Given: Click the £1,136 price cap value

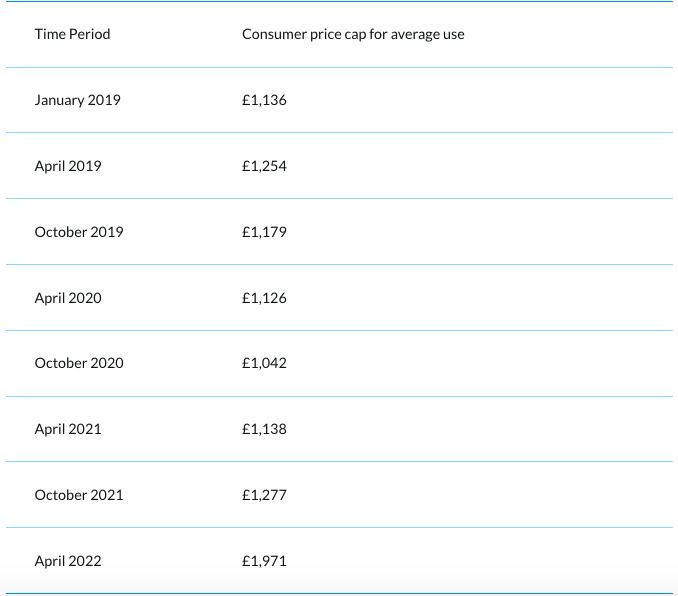Looking at the screenshot, I should 264,100.
